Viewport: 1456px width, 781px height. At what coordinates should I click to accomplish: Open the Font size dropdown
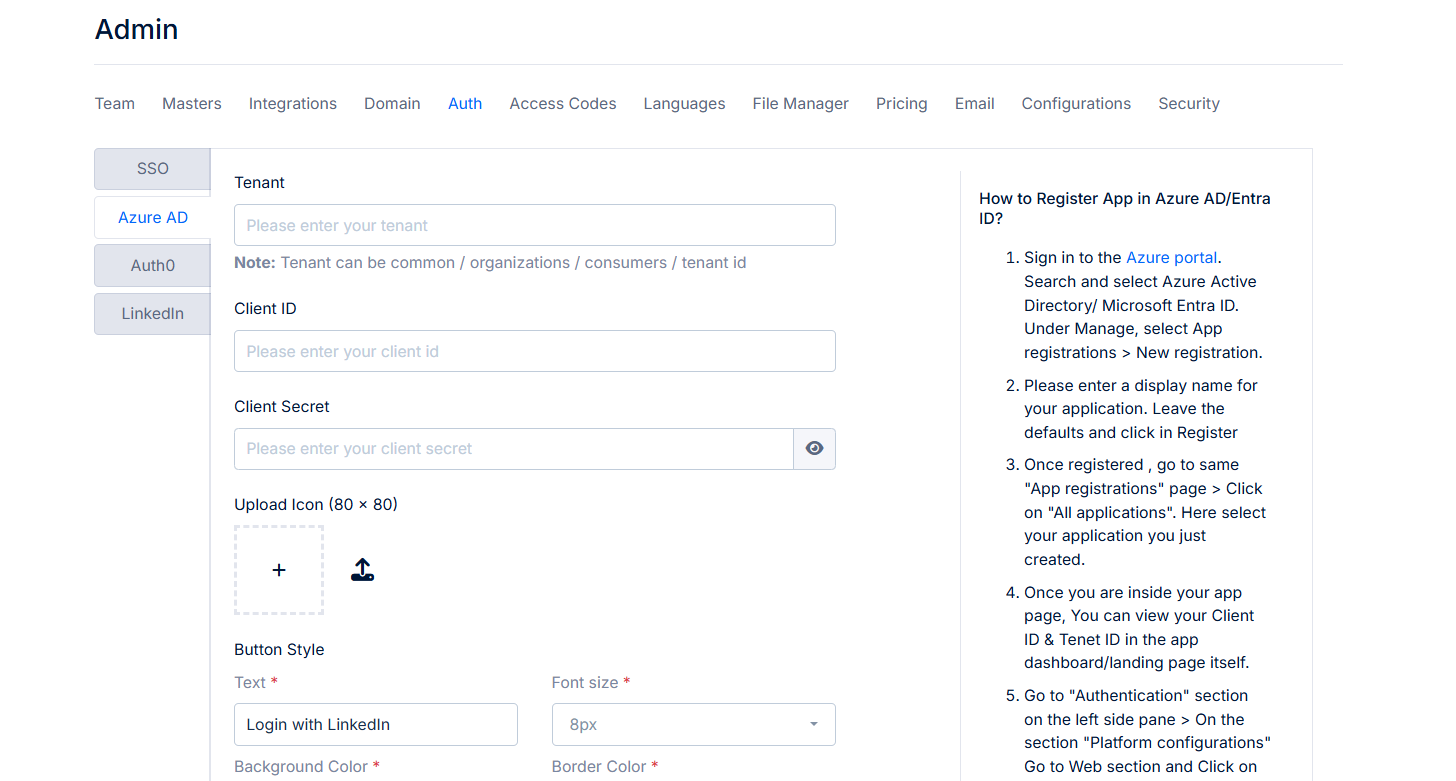[x=693, y=725]
